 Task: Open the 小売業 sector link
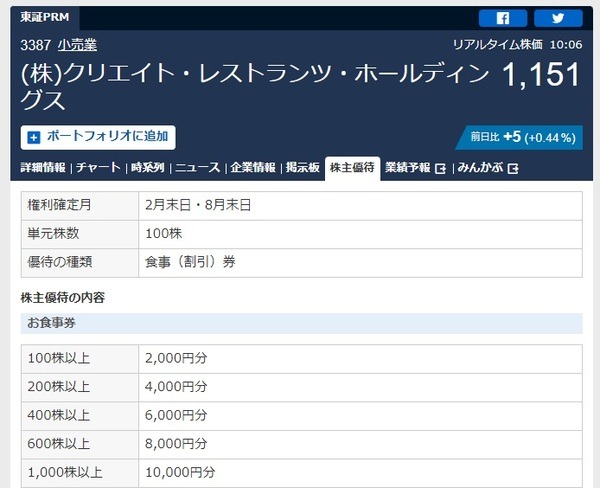click(77, 45)
